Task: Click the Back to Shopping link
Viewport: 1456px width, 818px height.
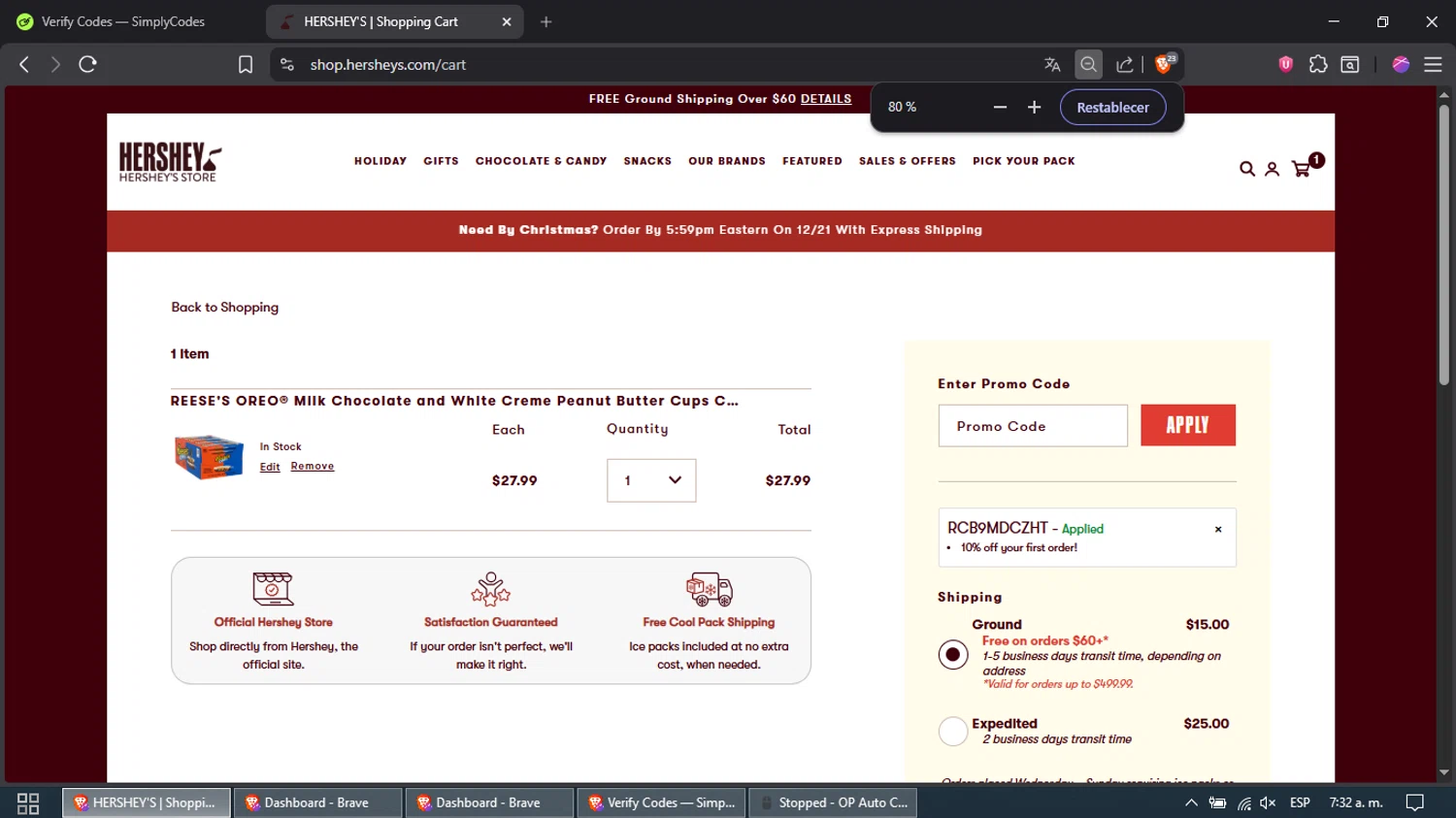Action: (225, 307)
